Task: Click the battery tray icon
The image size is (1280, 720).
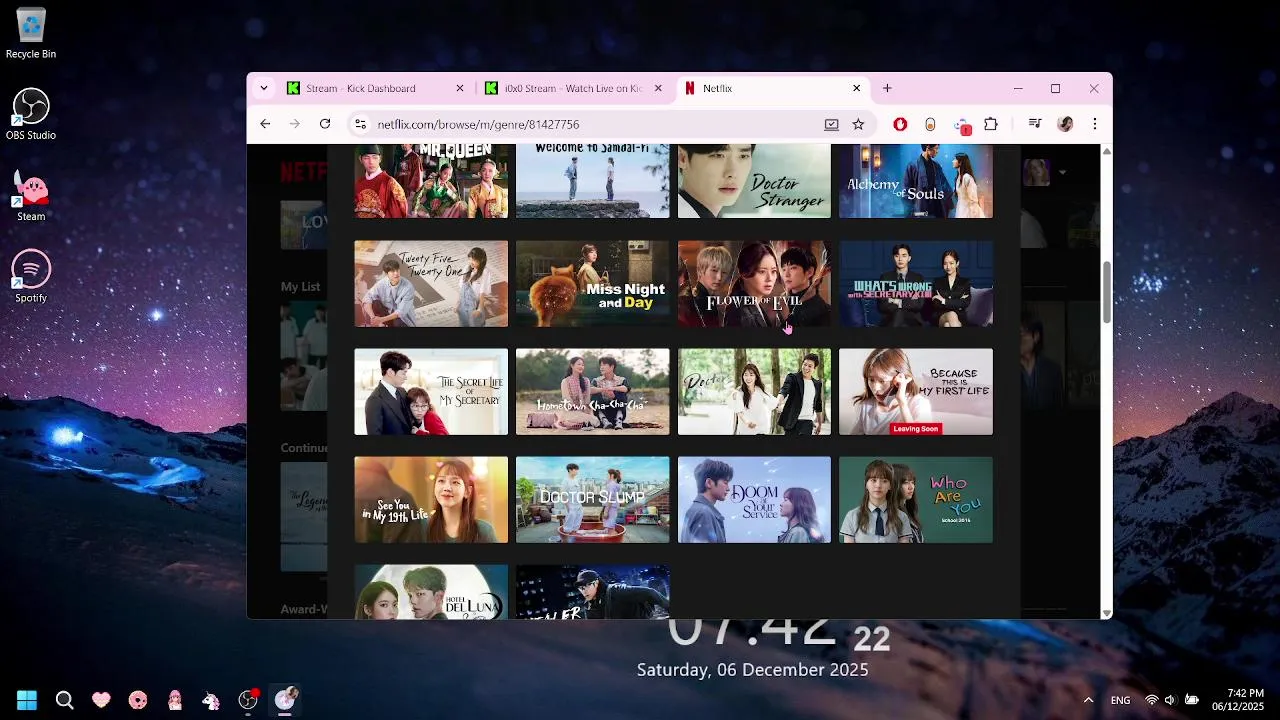Action: point(1192,700)
